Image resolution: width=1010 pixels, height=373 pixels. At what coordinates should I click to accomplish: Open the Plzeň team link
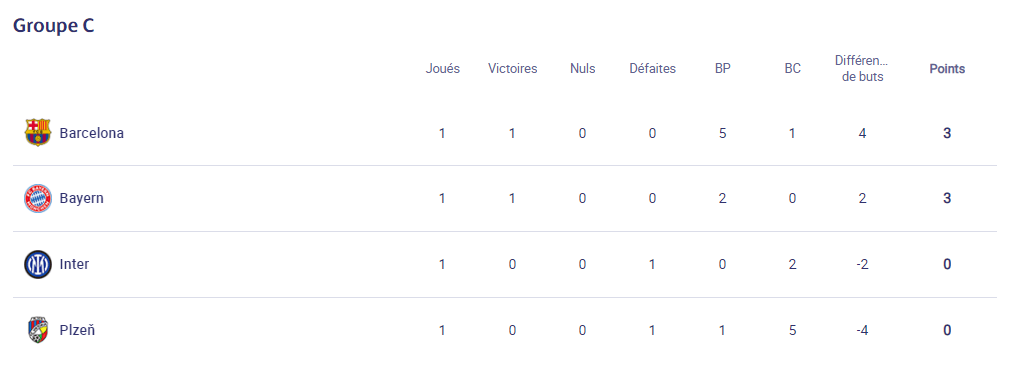click(77, 330)
